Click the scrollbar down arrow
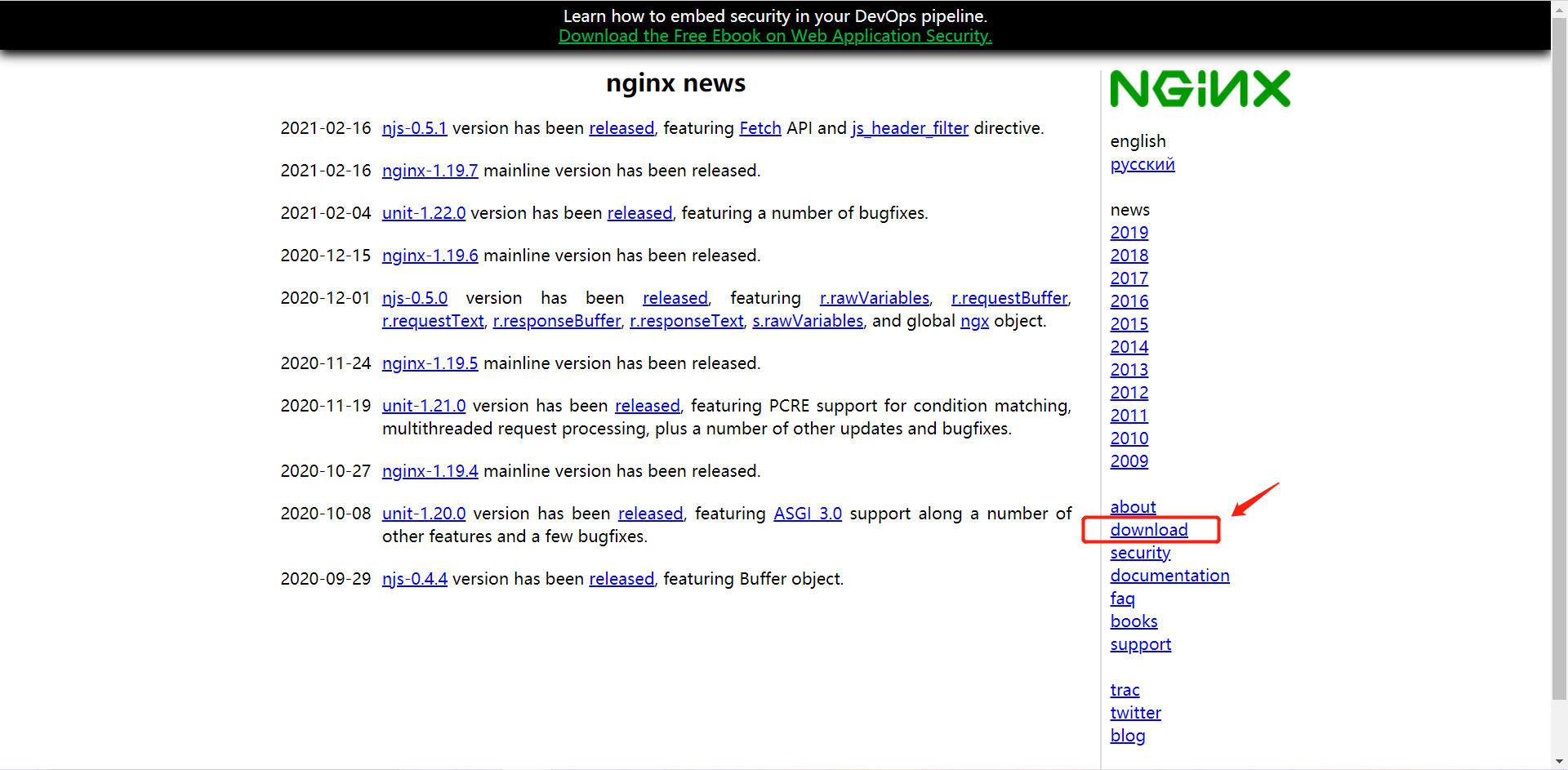Viewport: 1568px width, 770px height. point(1560,762)
